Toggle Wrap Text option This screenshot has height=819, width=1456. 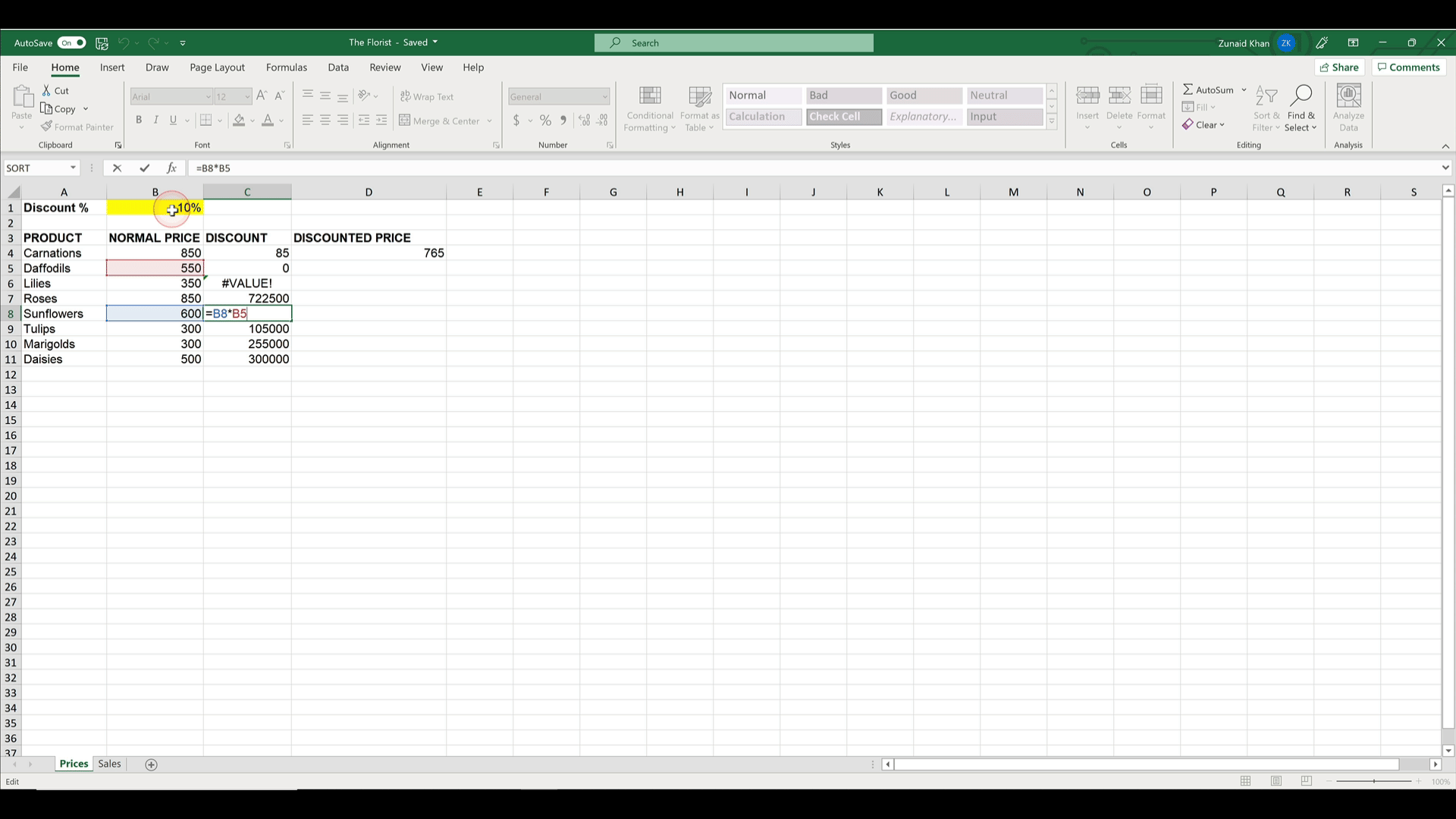pos(427,96)
